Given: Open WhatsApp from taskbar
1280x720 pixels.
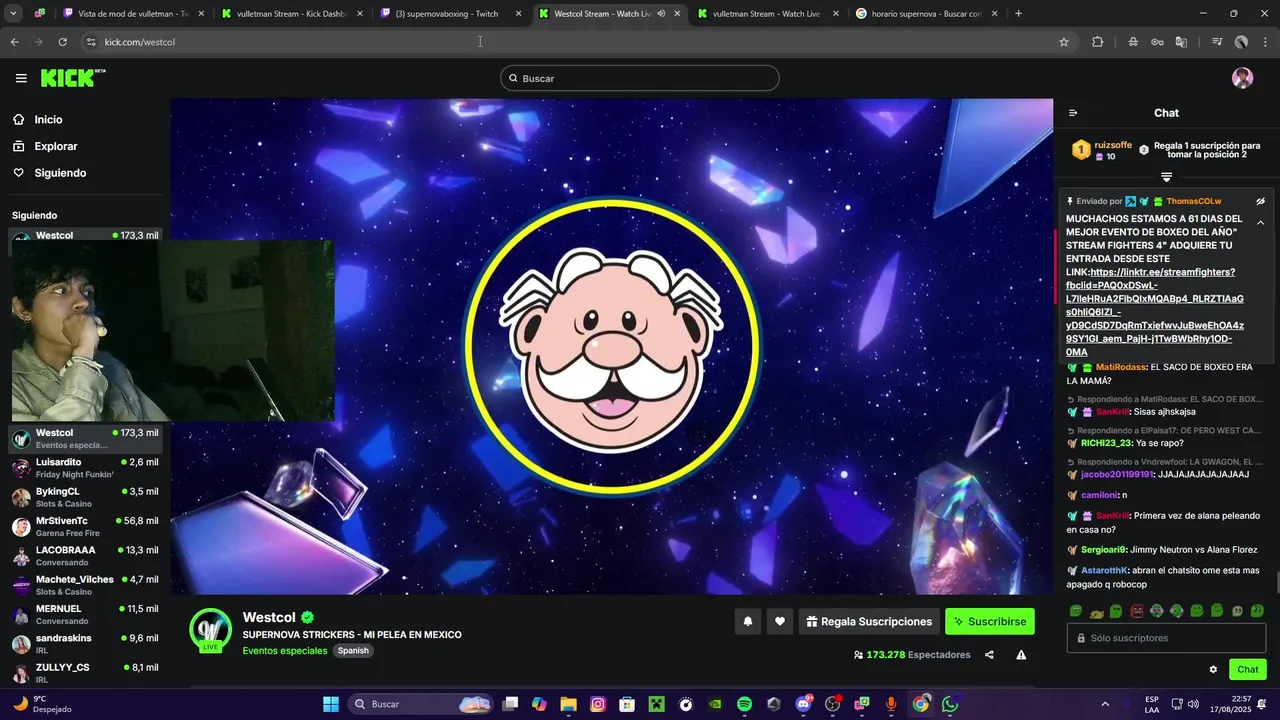Looking at the screenshot, I should tap(950, 704).
